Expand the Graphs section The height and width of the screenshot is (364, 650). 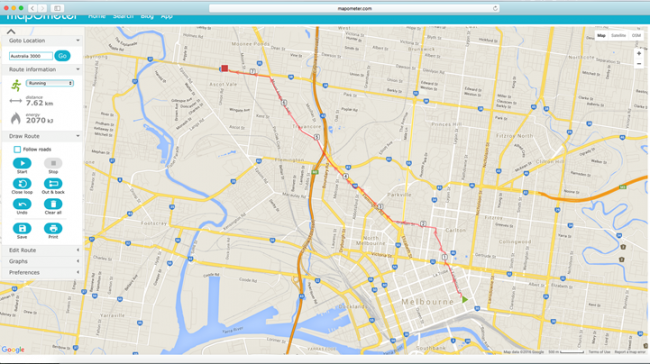(42, 261)
